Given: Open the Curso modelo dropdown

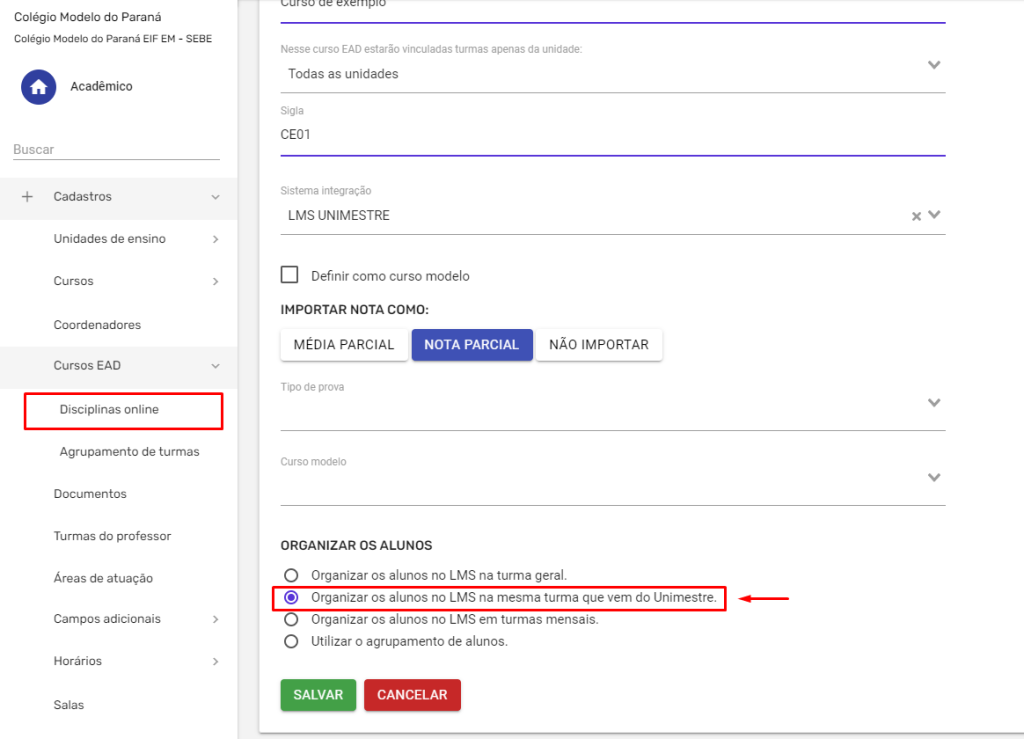Looking at the screenshot, I should (934, 477).
